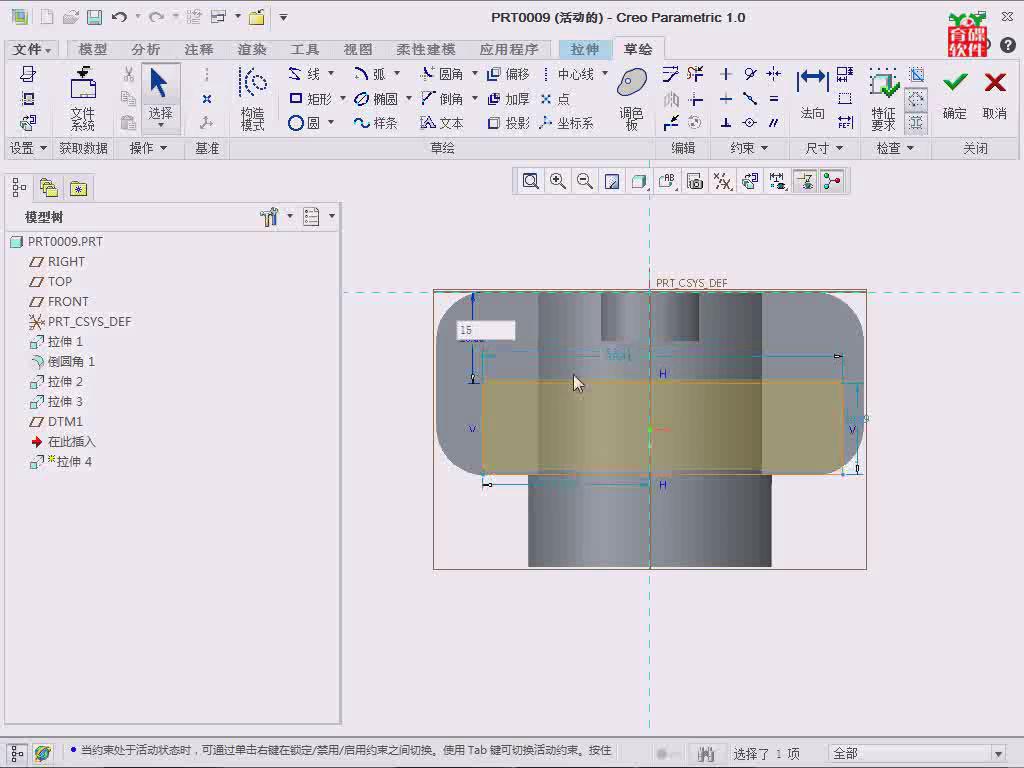Apply the coincident constraint
Viewport: 1024px width, 768px height.
750,99
